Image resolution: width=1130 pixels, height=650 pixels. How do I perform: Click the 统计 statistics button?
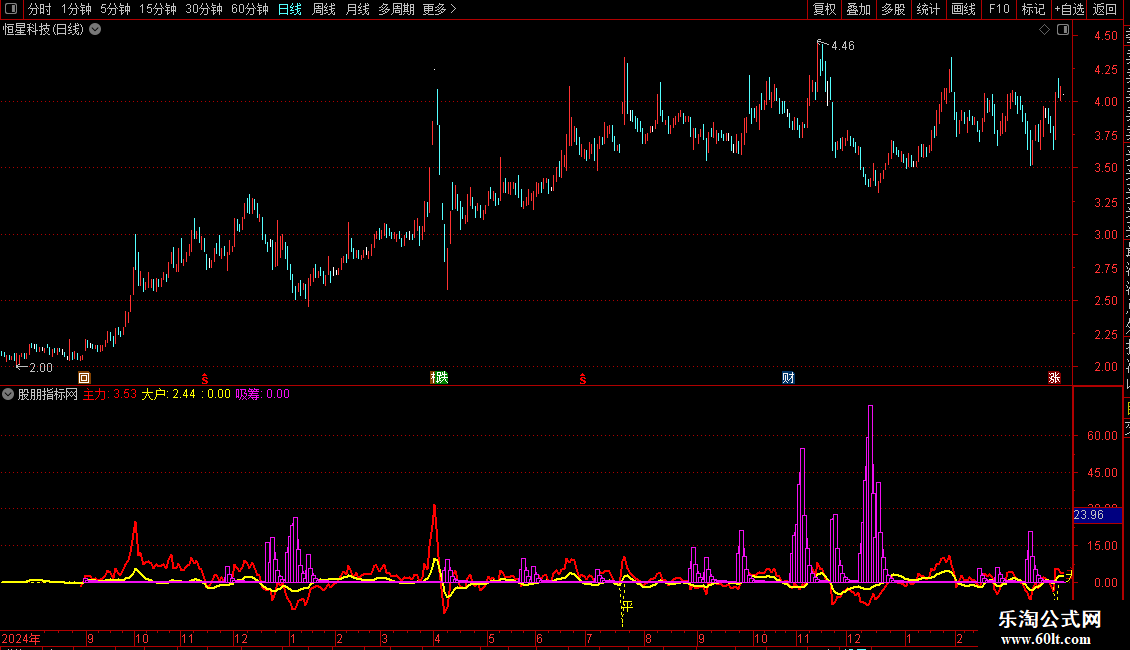(927, 9)
